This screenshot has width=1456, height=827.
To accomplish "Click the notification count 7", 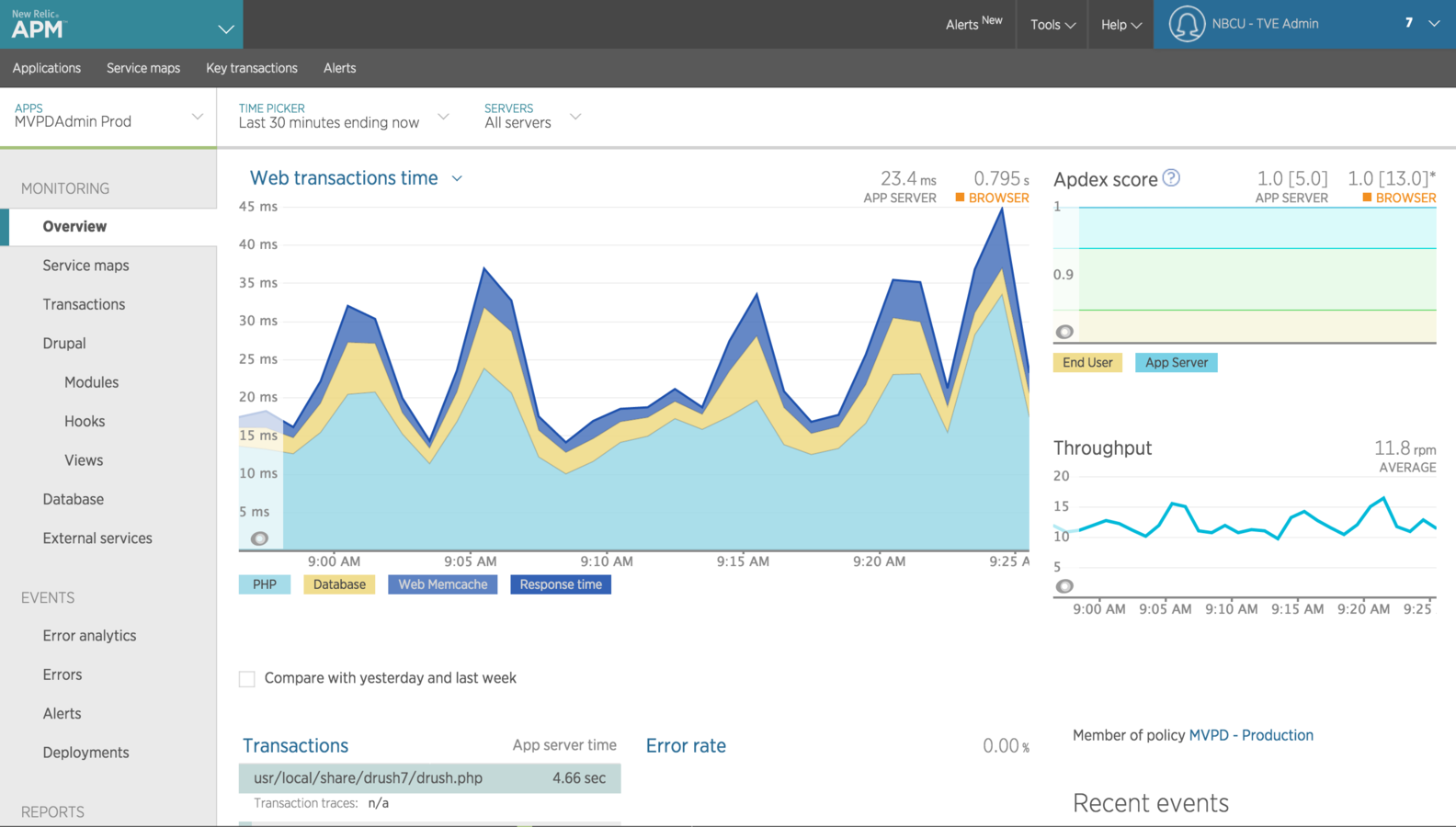I will pyautogui.click(x=1408, y=23).
